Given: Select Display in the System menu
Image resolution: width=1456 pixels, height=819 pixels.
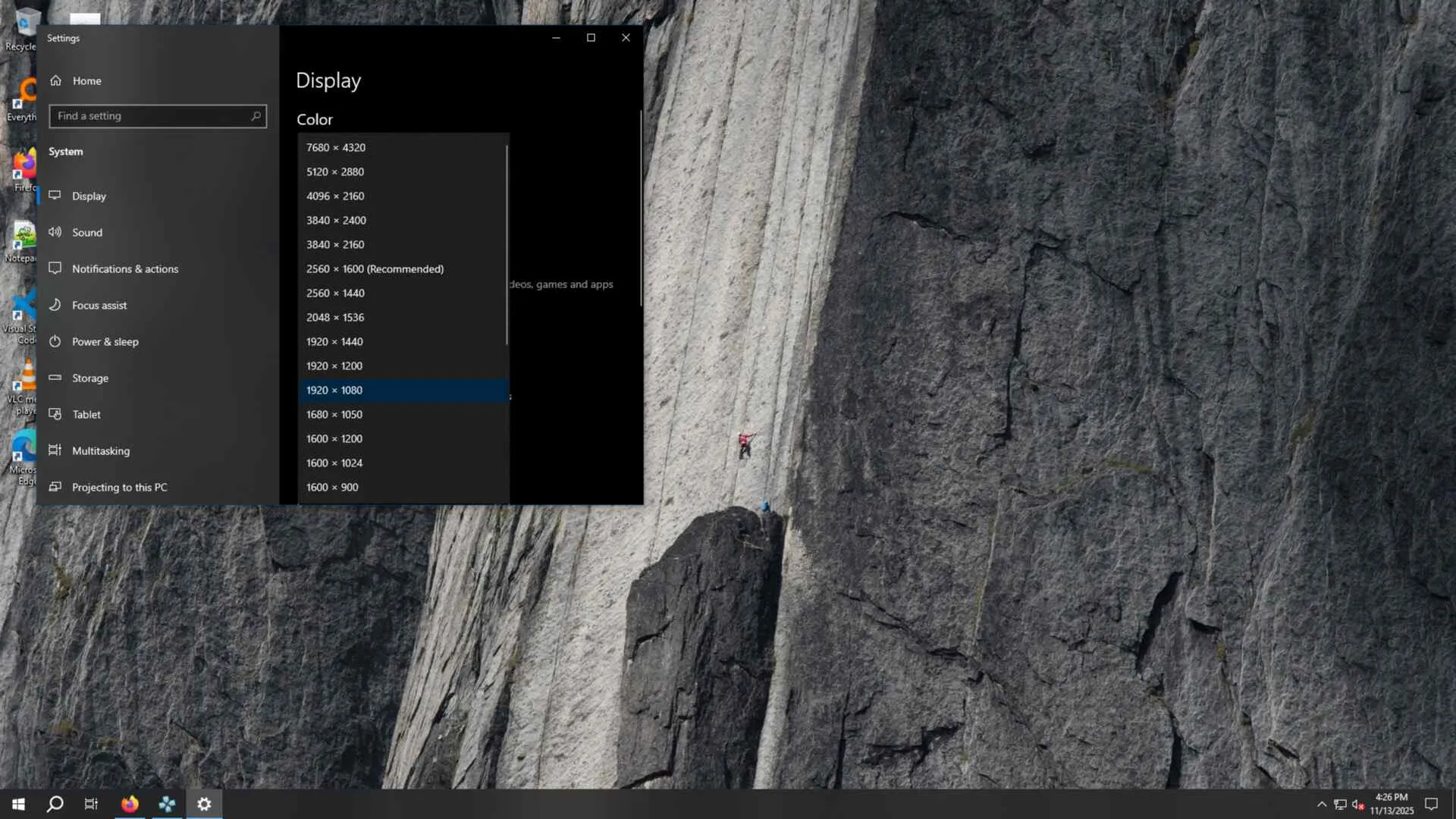Looking at the screenshot, I should [89, 196].
